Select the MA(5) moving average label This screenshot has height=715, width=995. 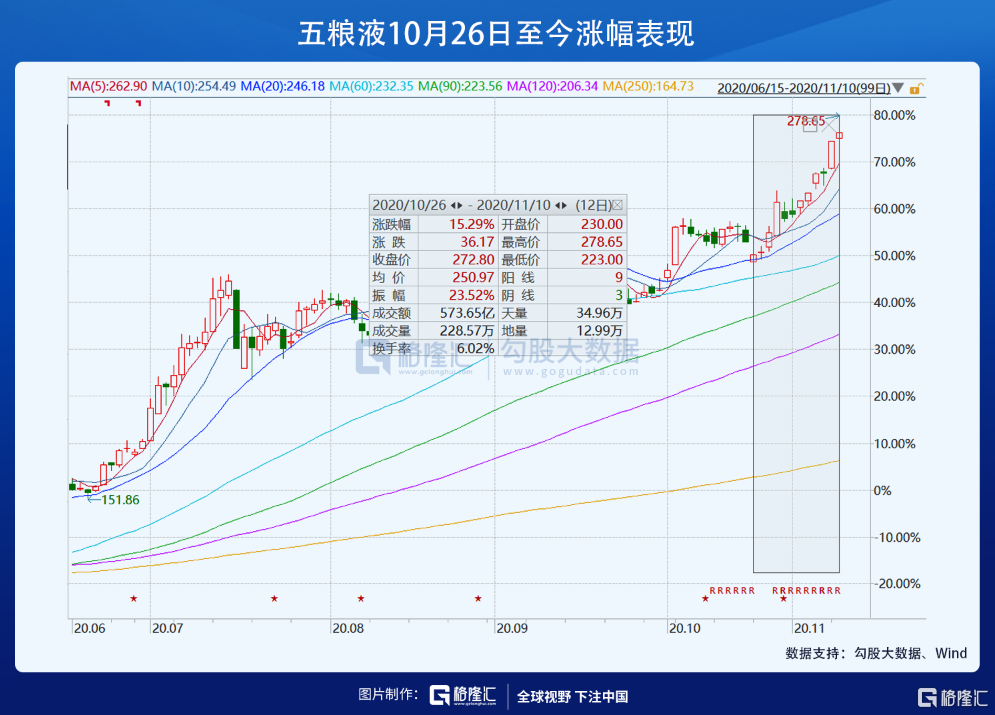[x=108, y=87]
